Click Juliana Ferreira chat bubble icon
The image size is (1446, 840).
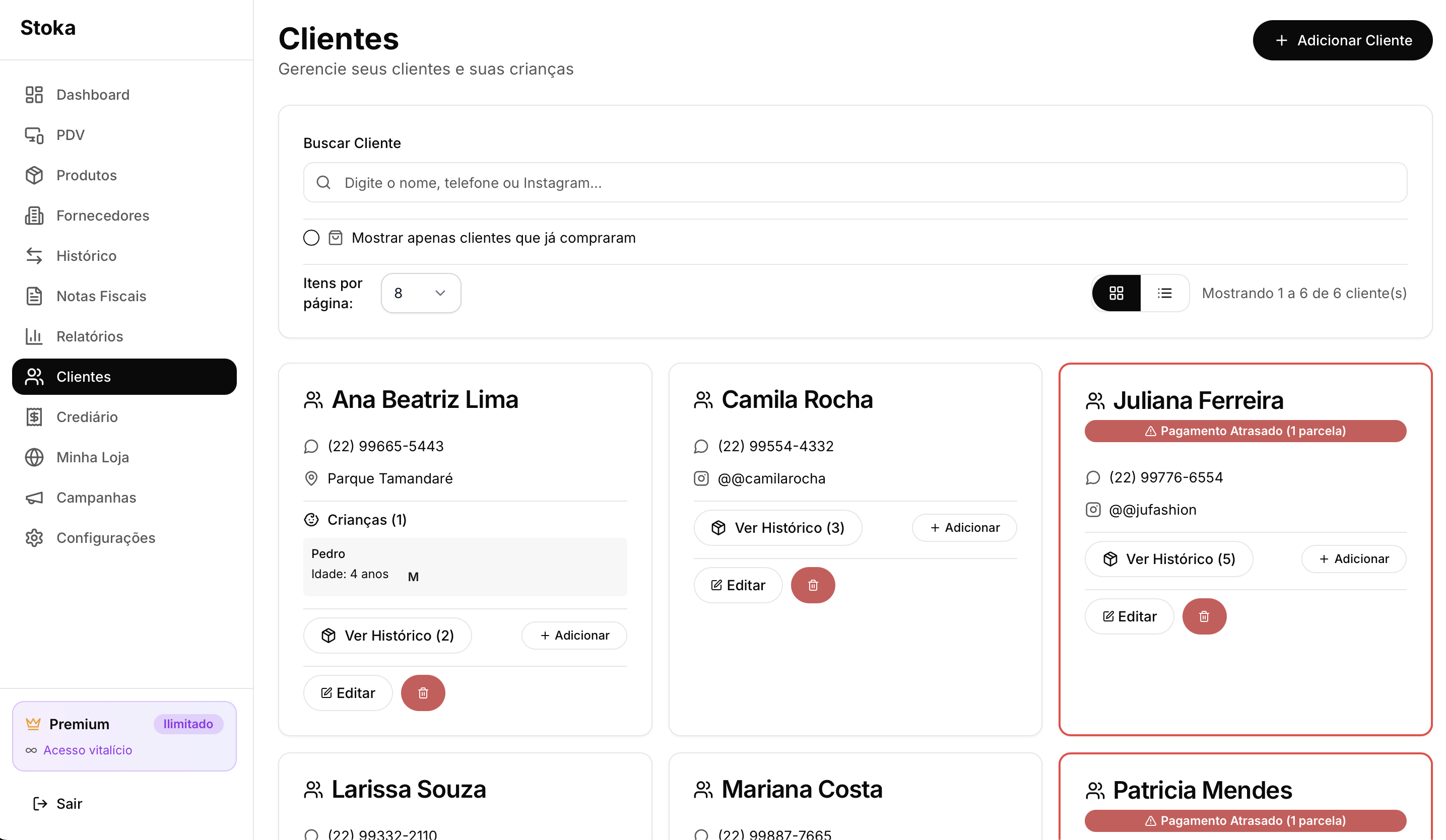pos(1093,477)
